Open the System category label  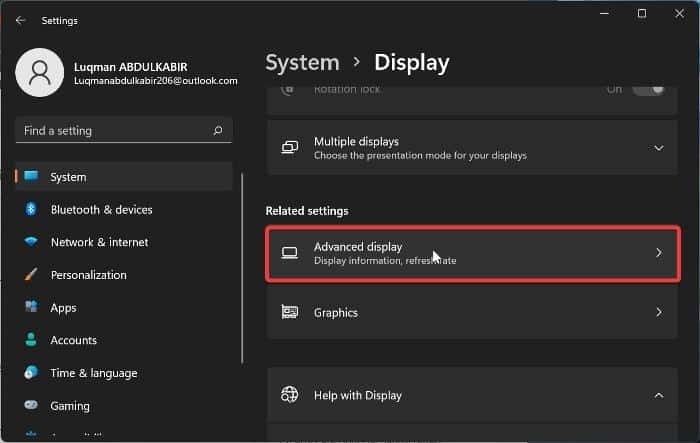pyautogui.click(x=68, y=177)
